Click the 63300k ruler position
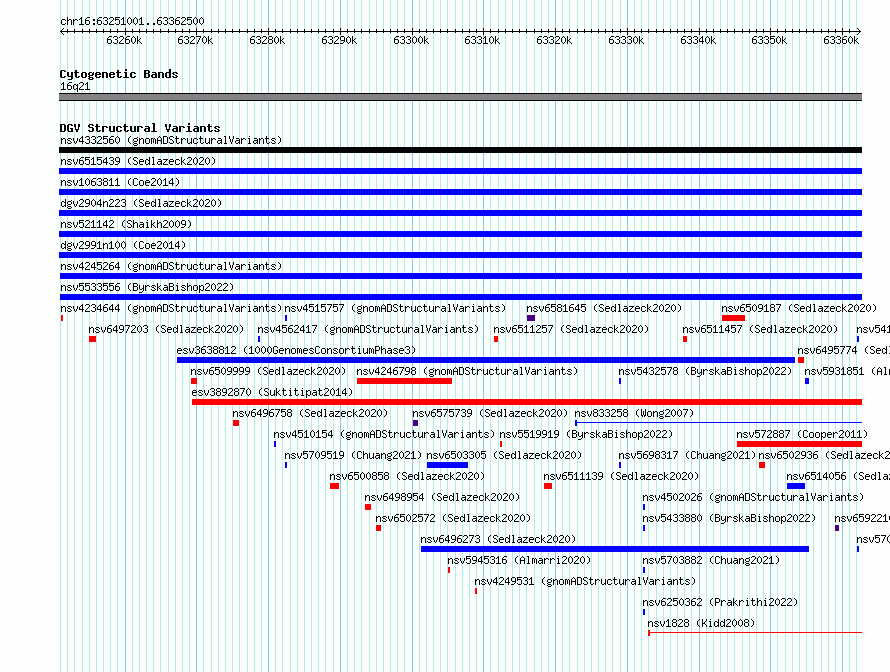This screenshot has width=890, height=672. tap(411, 40)
